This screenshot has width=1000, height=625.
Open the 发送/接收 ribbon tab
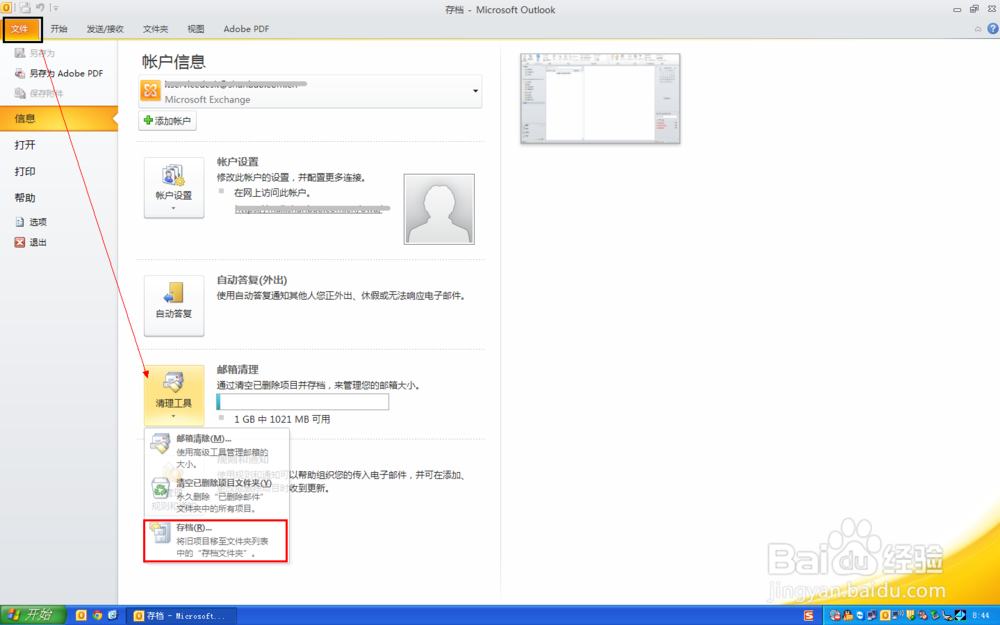(x=105, y=29)
